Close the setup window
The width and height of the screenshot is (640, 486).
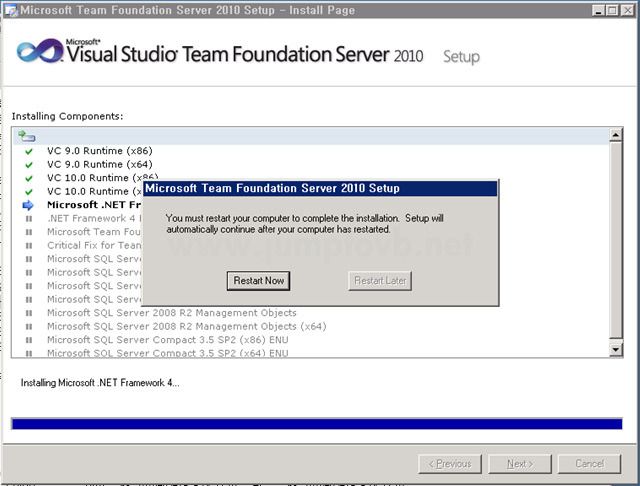[x=627, y=11]
